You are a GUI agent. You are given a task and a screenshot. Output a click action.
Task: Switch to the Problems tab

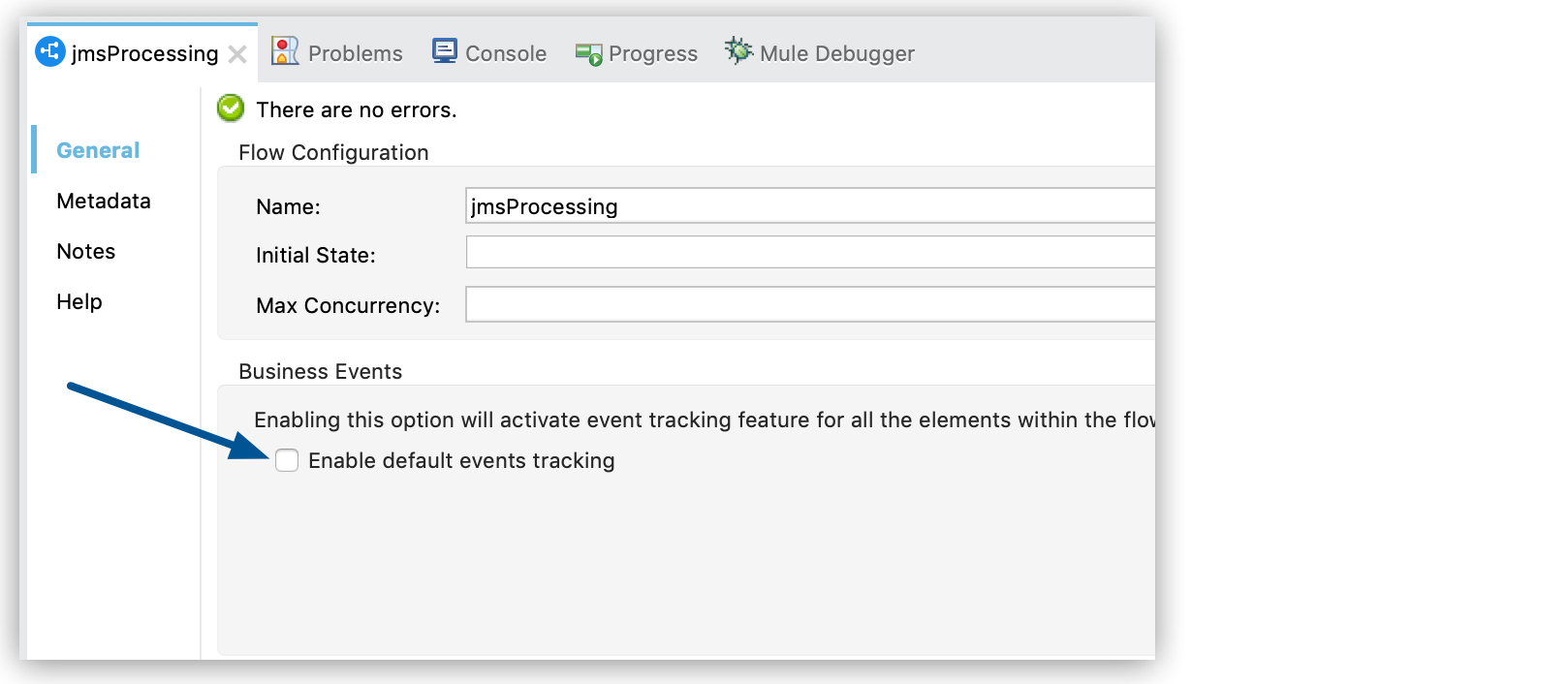click(355, 52)
